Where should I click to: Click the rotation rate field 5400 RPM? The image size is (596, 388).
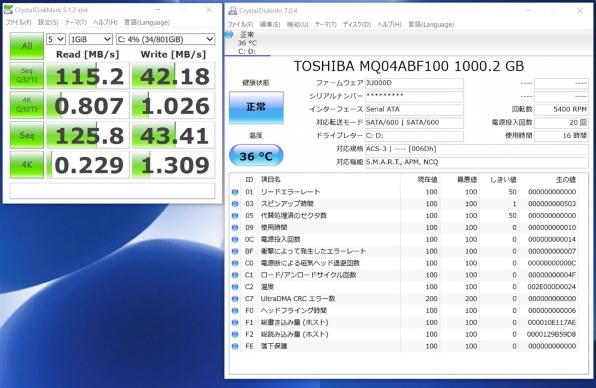click(x=561, y=109)
